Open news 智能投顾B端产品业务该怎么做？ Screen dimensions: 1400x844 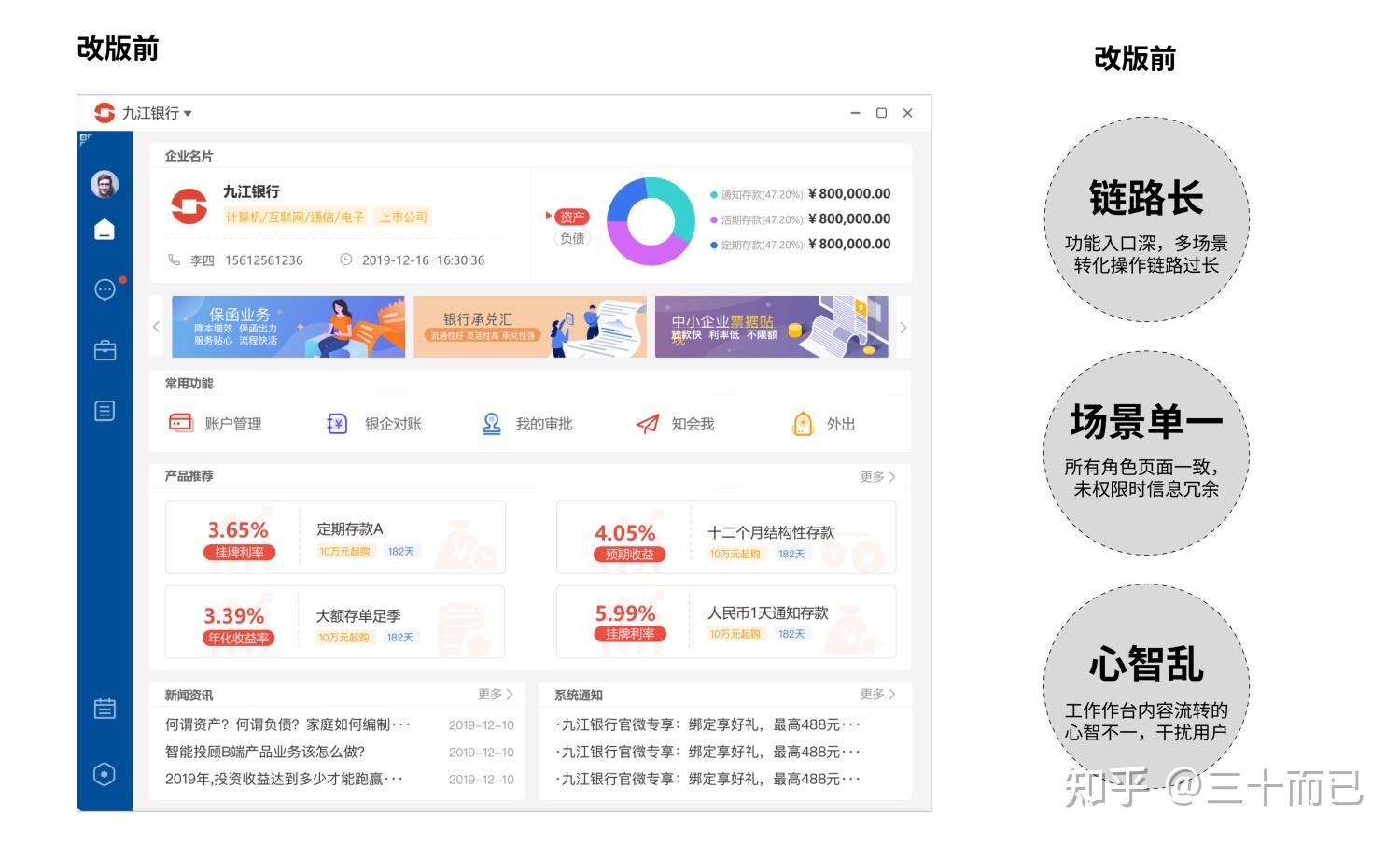click(265, 752)
